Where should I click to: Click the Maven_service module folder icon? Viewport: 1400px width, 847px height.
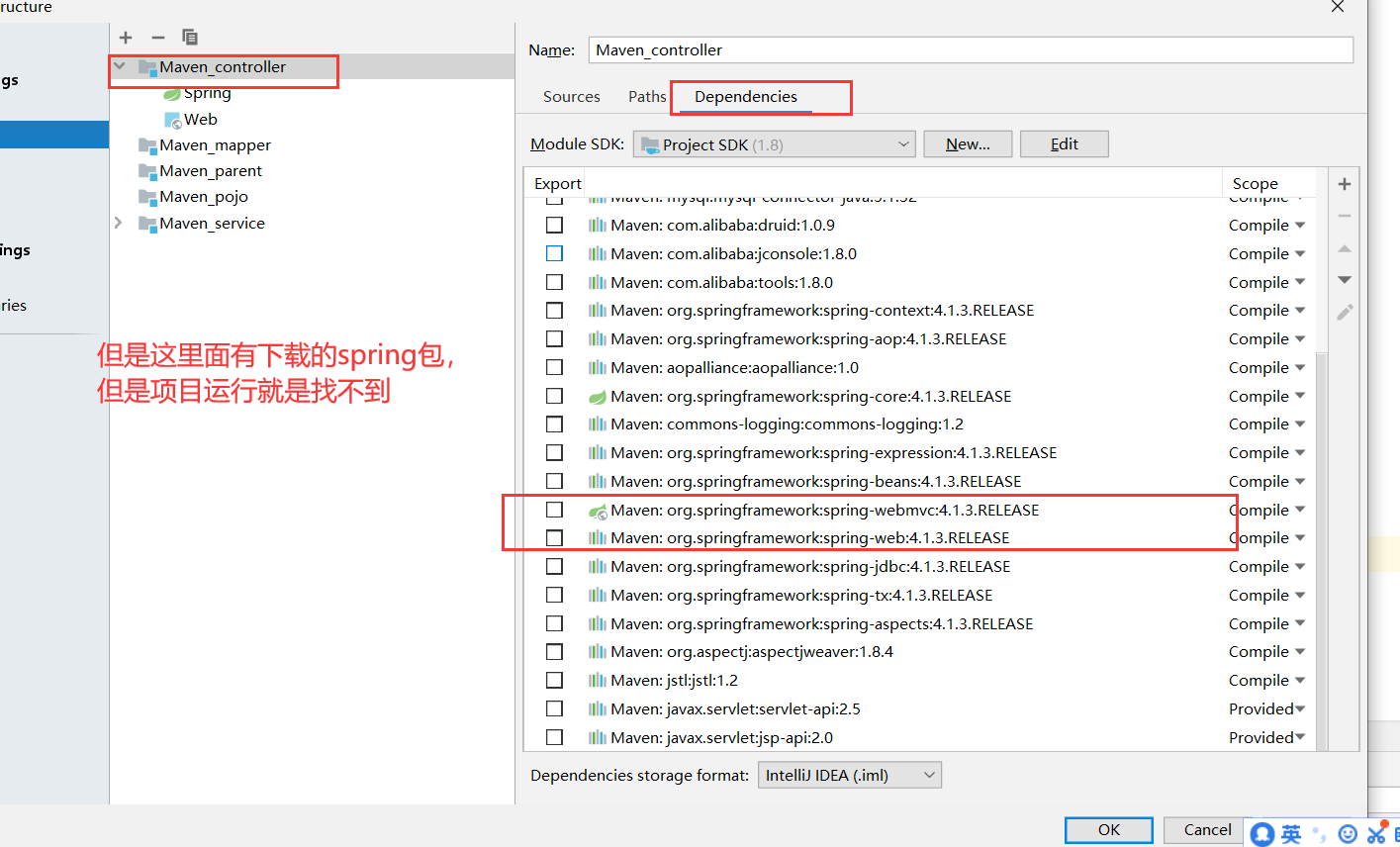click(x=148, y=225)
